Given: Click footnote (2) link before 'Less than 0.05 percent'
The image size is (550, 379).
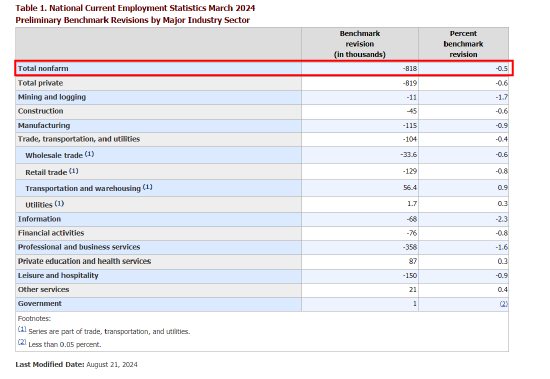Looking at the screenshot, I should [22, 342].
